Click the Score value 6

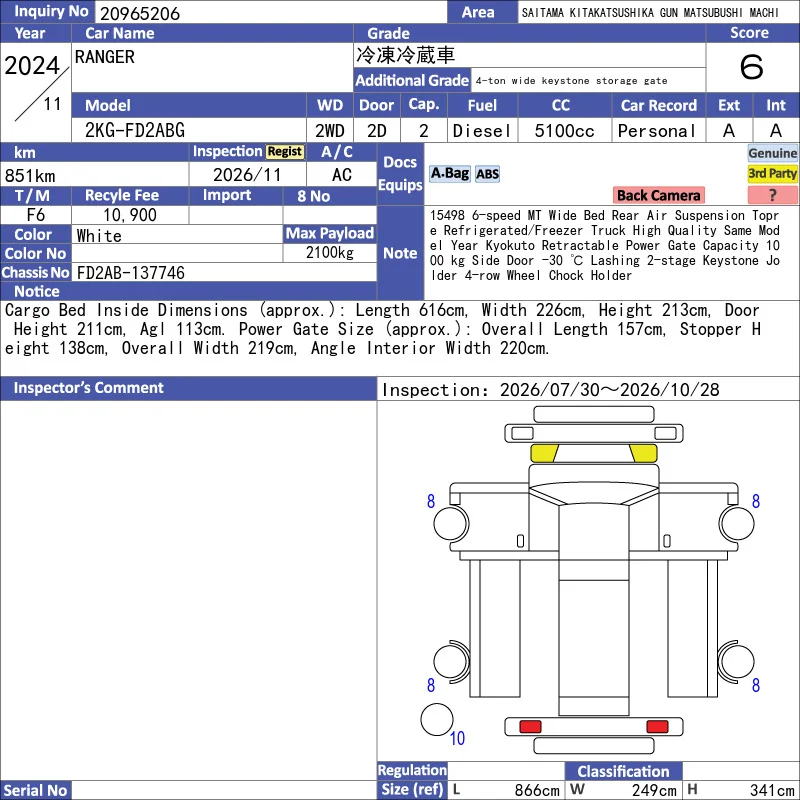click(751, 67)
